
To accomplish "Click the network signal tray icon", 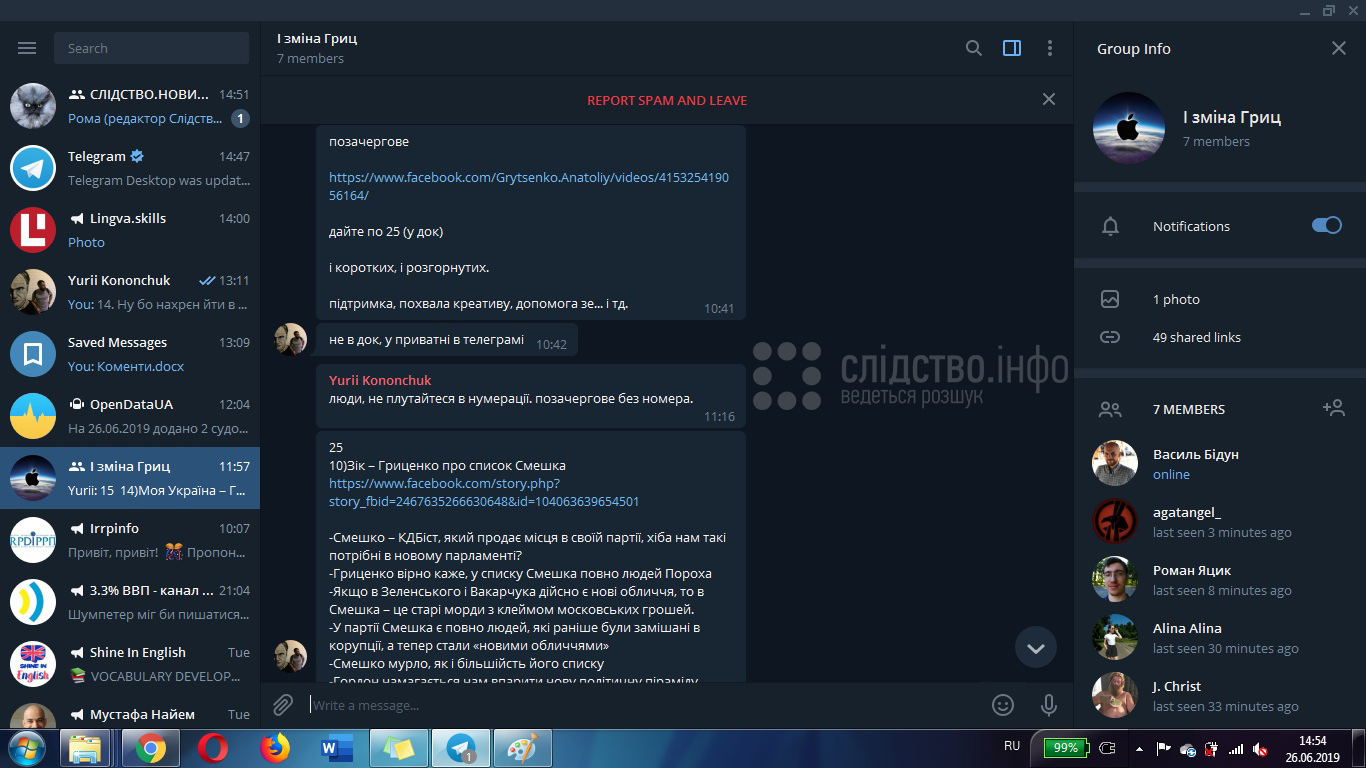I will pyautogui.click(x=1236, y=749).
